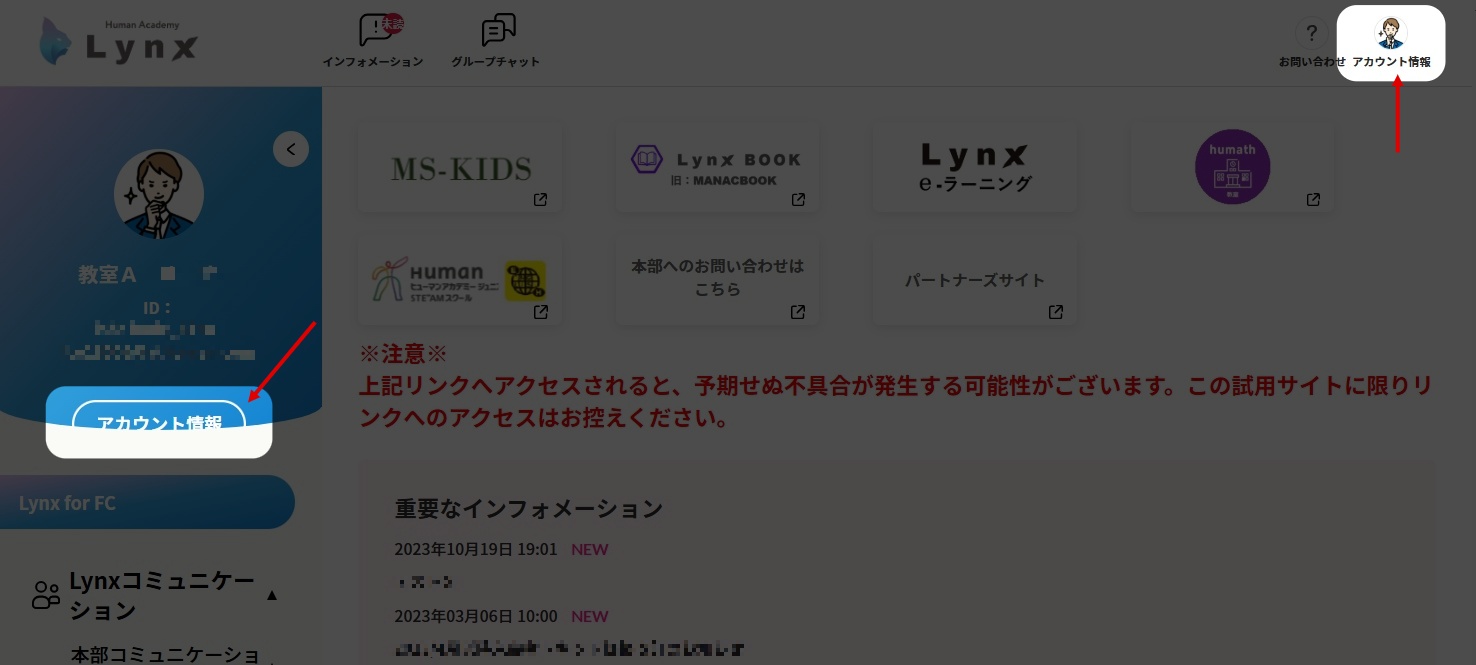
Task: Collapse the Lynxコミュニケーション menu section
Action: click(x=271, y=596)
